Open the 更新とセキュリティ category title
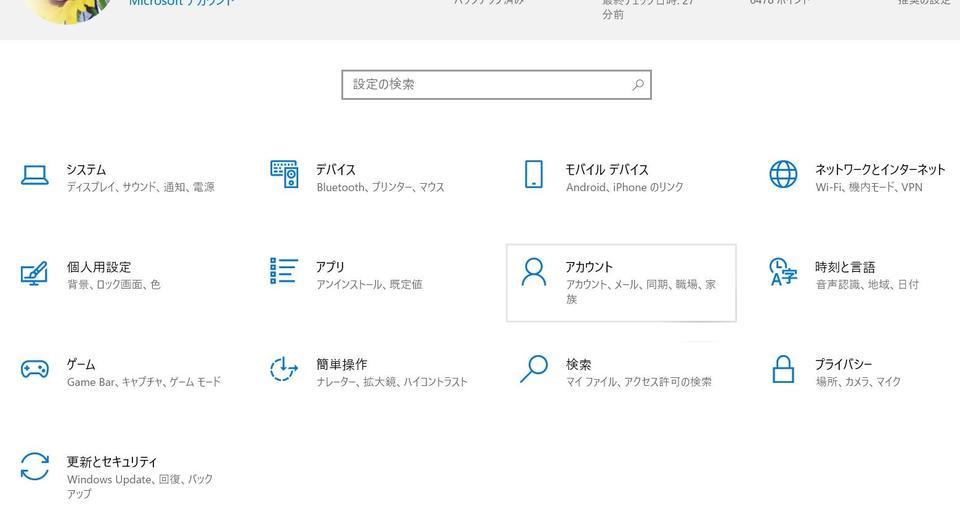960x508 pixels. pyautogui.click(x=111, y=461)
